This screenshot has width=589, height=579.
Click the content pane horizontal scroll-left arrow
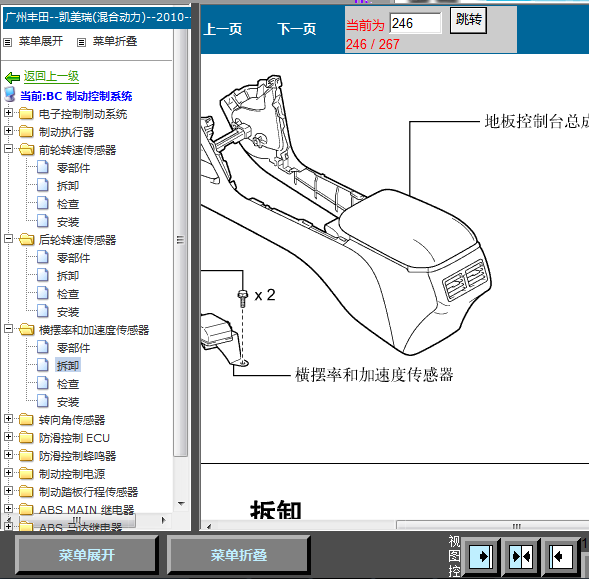point(209,526)
